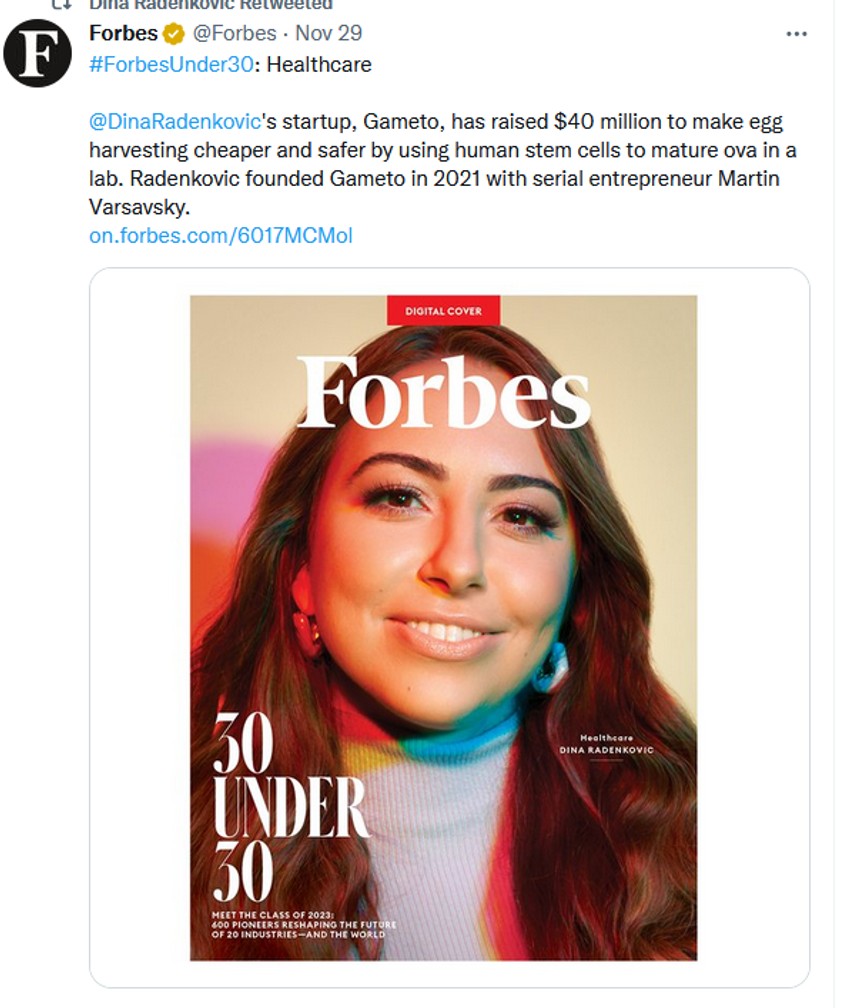850x1008 pixels.
Task: Click the 'Healthcare DINA RADENKOVIC' cover caption
Action: point(603,743)
